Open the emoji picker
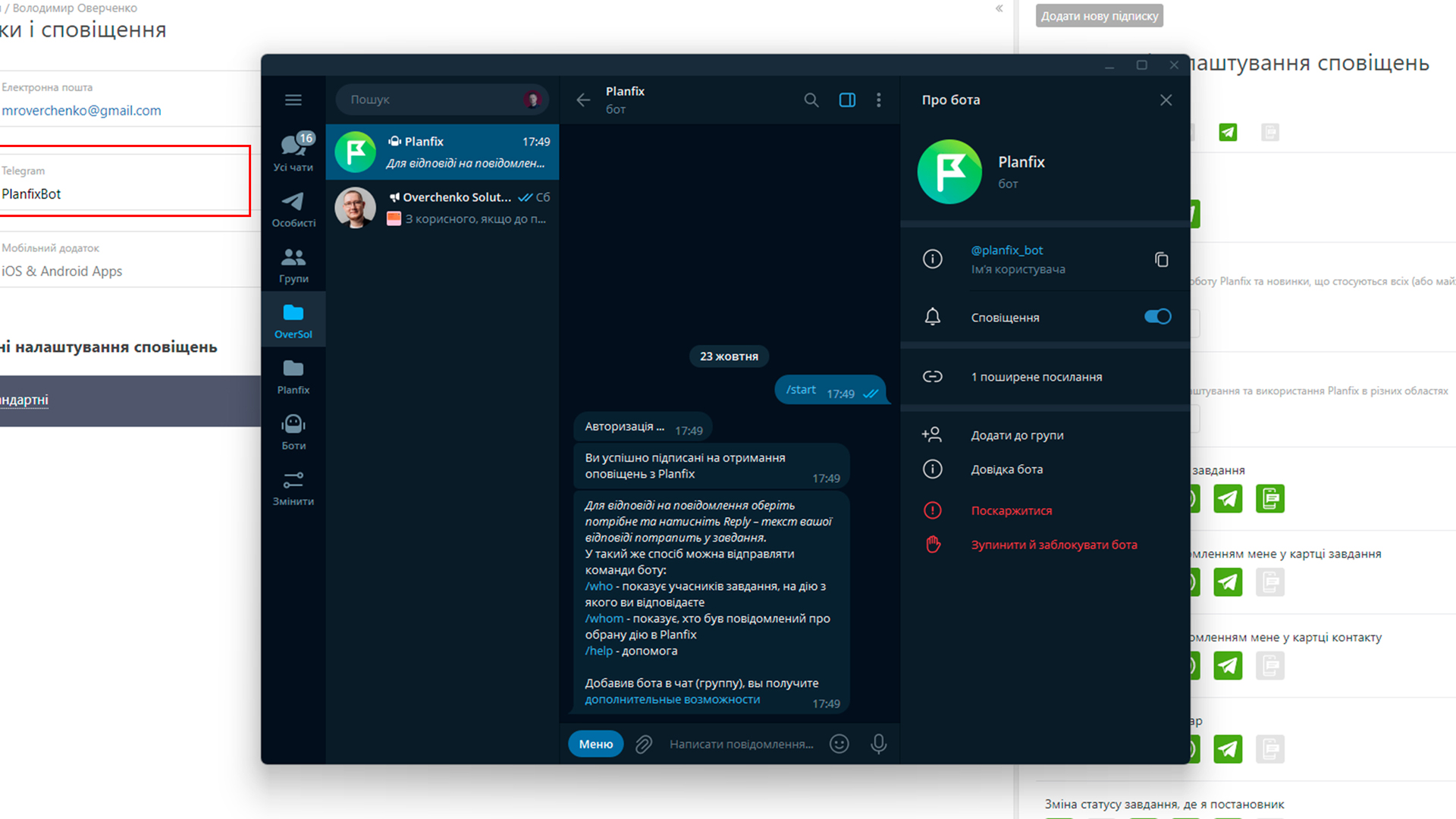 point(839,744)
